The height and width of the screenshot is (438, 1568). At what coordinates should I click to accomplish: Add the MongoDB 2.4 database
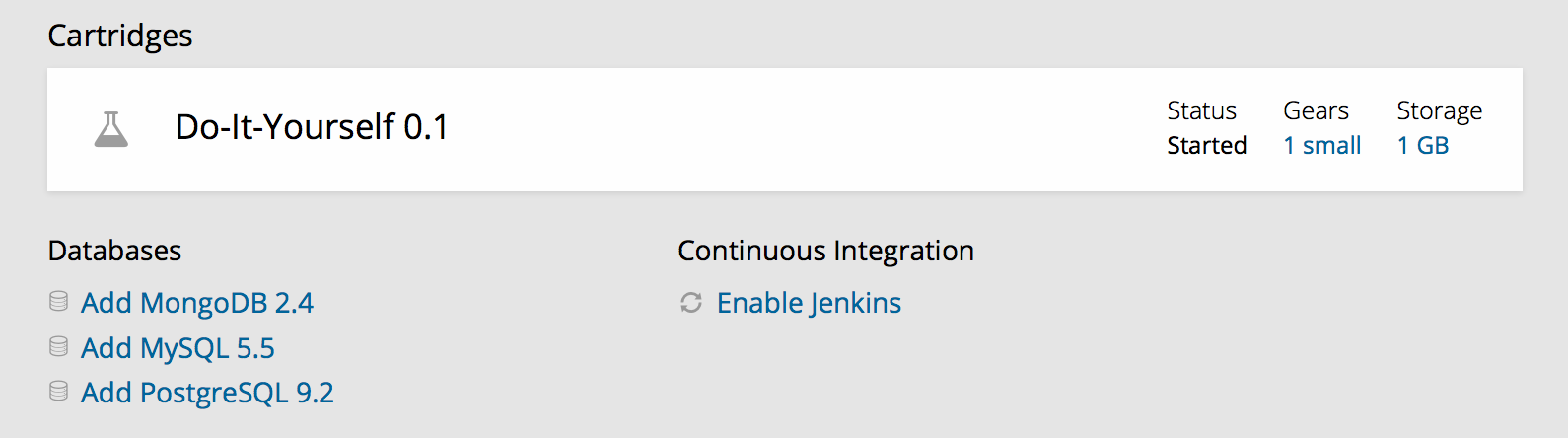point(196,303)
